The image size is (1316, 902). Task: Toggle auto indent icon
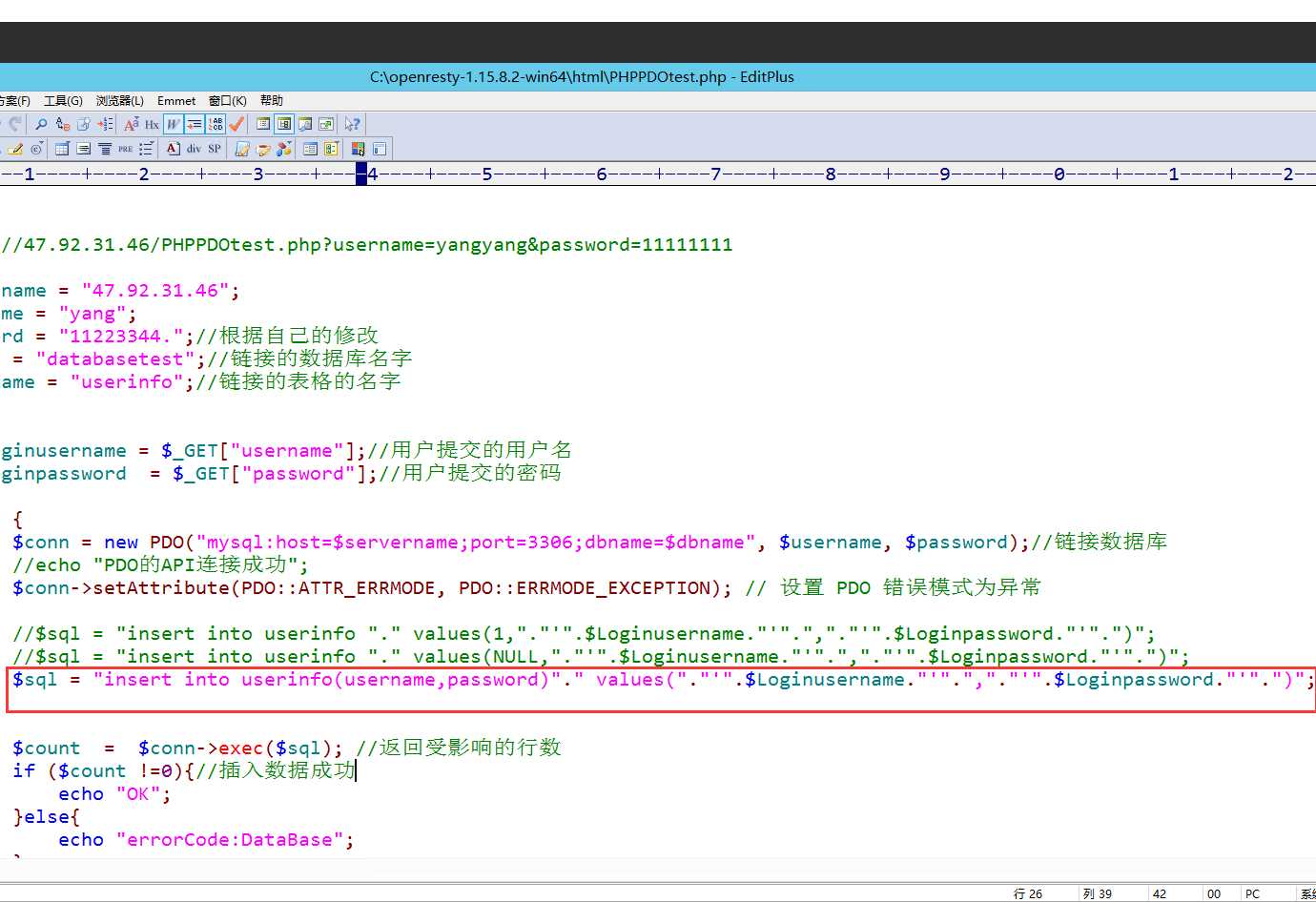[195, 124]
